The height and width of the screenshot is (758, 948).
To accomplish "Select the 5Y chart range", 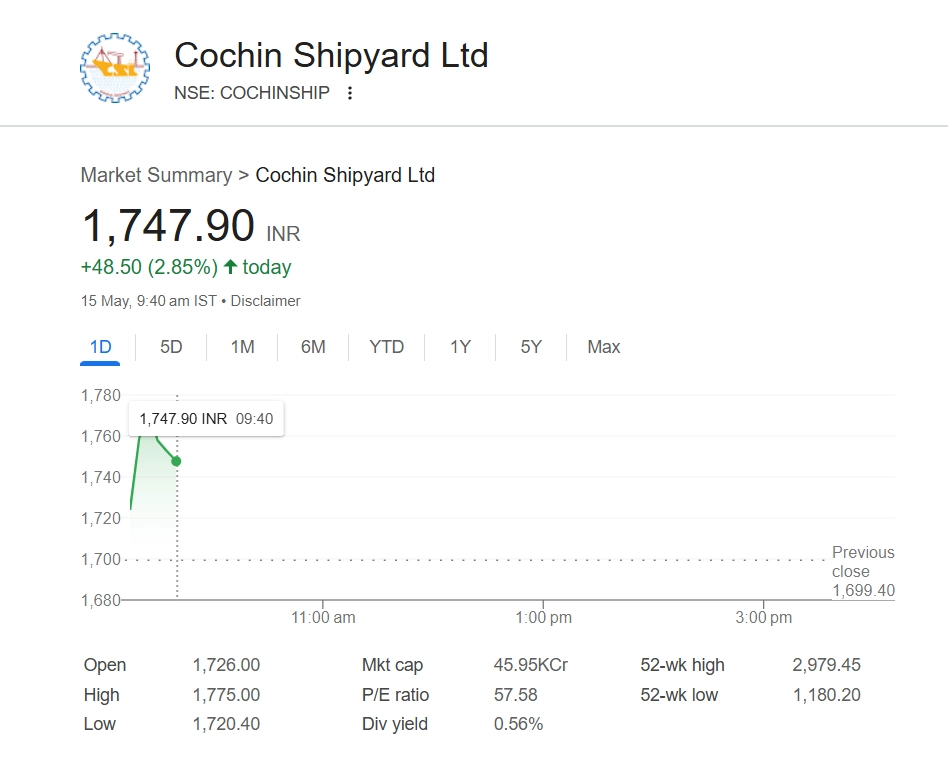I will click(x=531, y=347).
